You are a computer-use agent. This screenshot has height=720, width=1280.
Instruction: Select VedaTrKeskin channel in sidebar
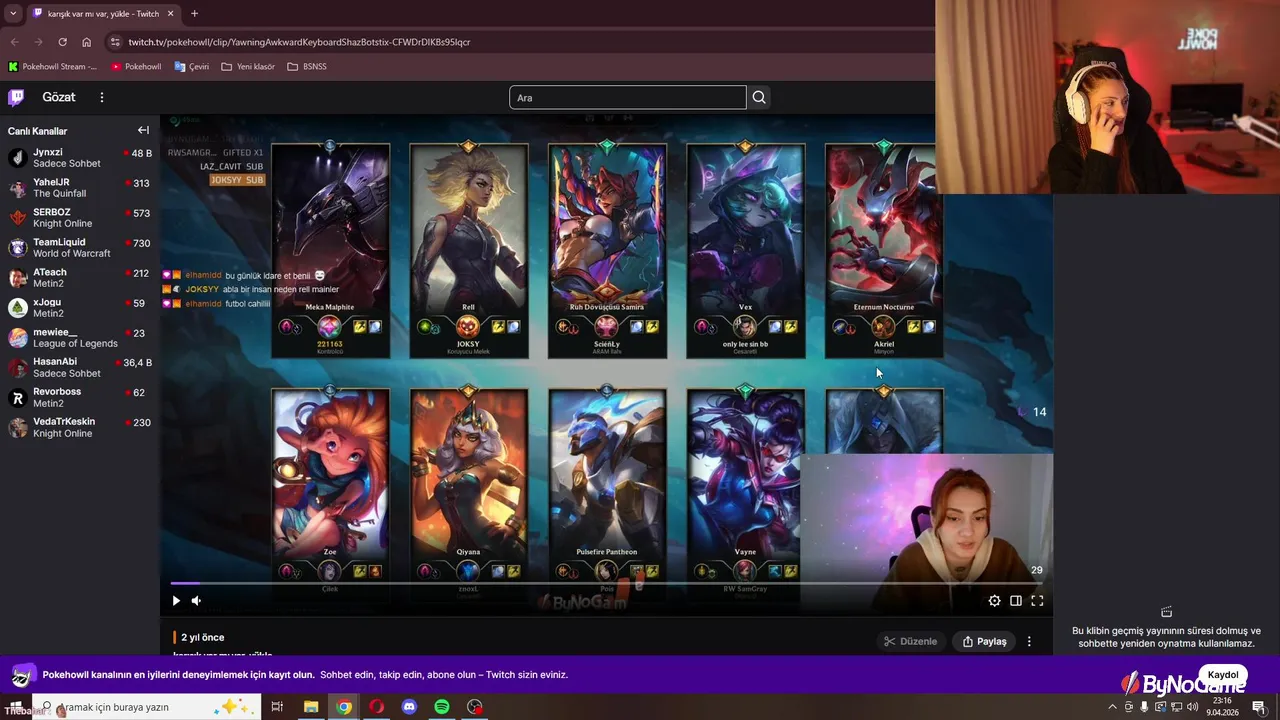click(80, 428)
